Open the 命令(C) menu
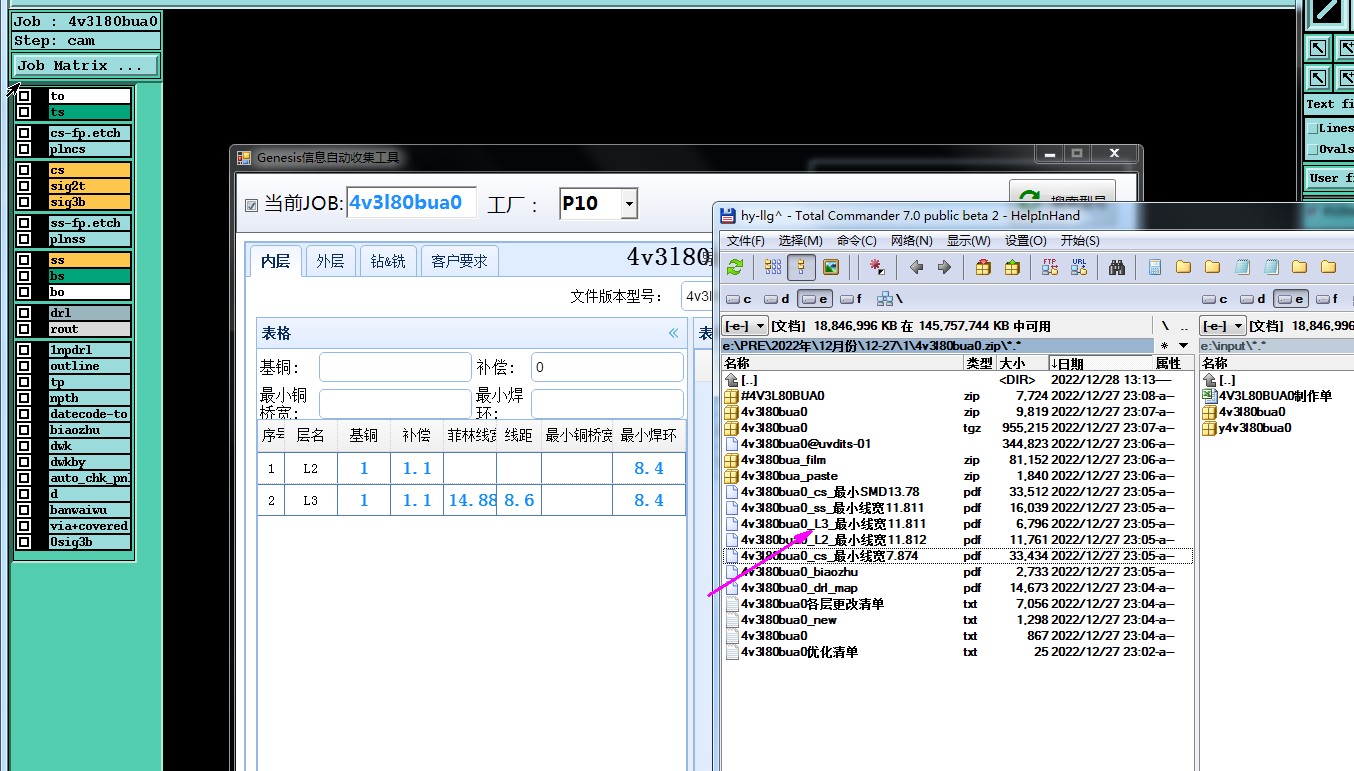Image resolution: width=1354 pixels, height=771 pixels. 857,241
